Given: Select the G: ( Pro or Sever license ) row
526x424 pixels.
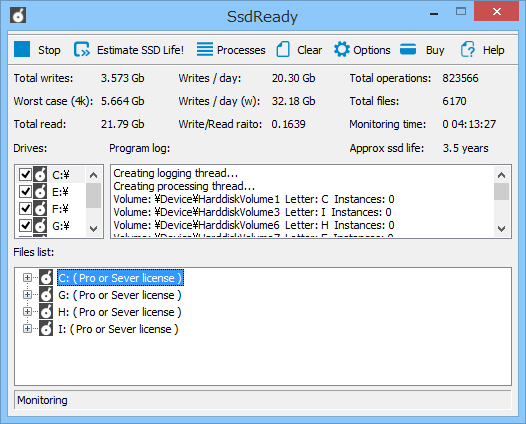Looking at the screenshot, I should [120, 295].
